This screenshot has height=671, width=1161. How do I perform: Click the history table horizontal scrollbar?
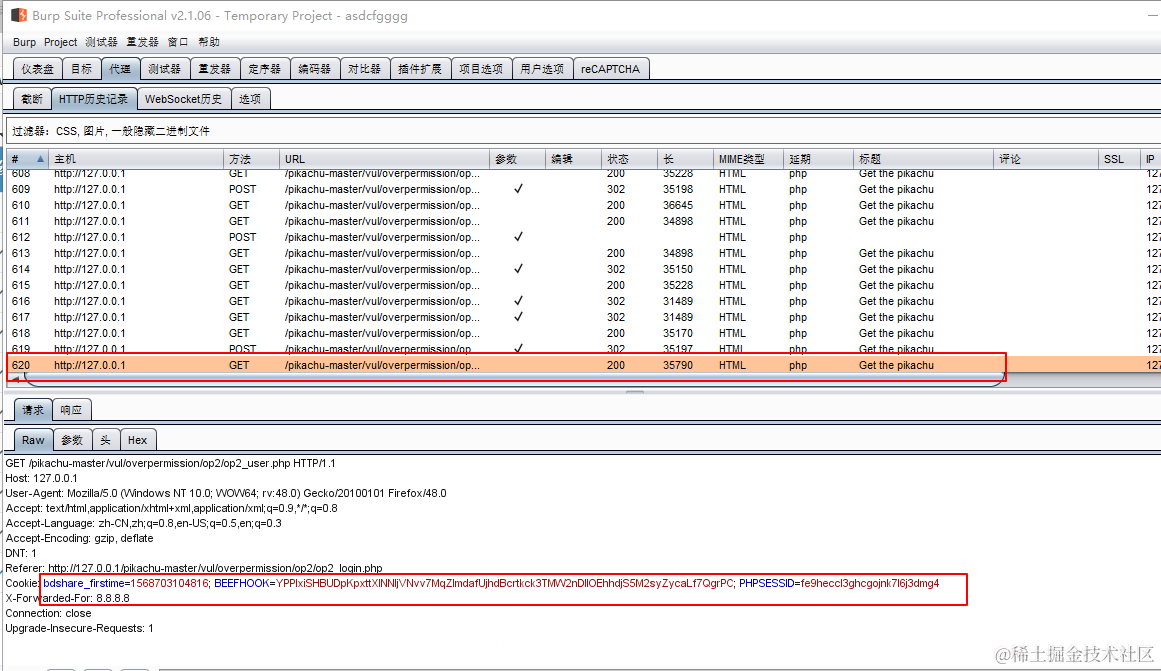[515, 379]
